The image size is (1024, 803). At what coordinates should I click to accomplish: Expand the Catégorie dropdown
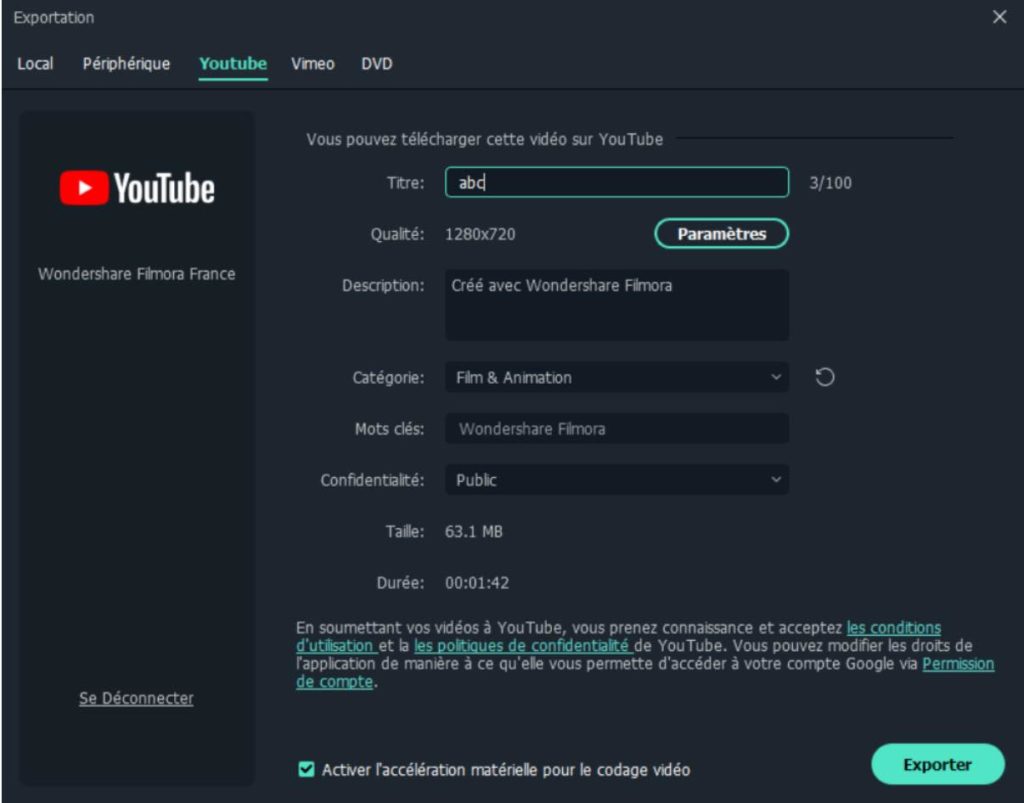click(x=616, y=377)
